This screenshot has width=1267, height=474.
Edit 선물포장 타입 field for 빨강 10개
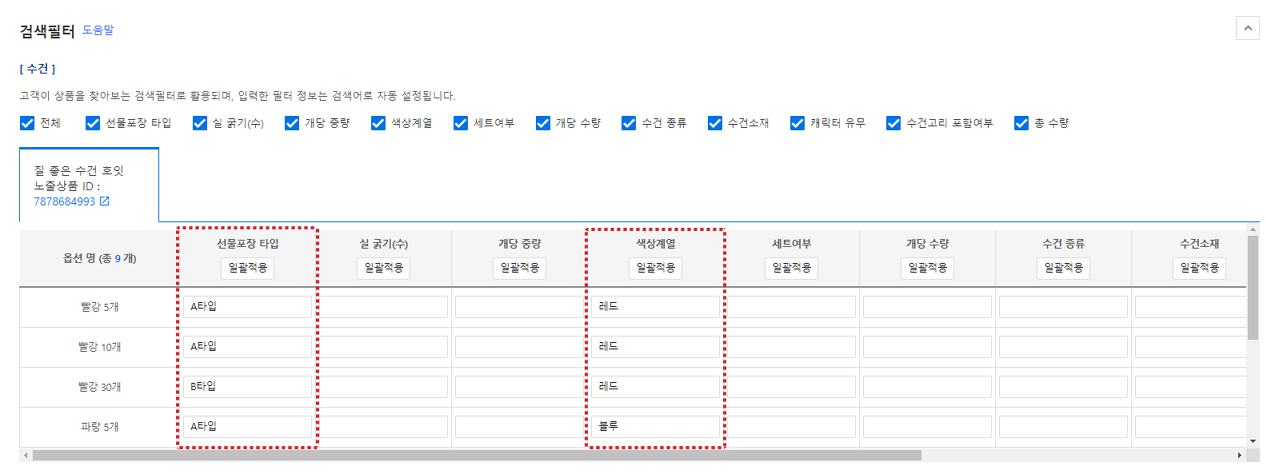pyautogui.click(x=247, y=347)
